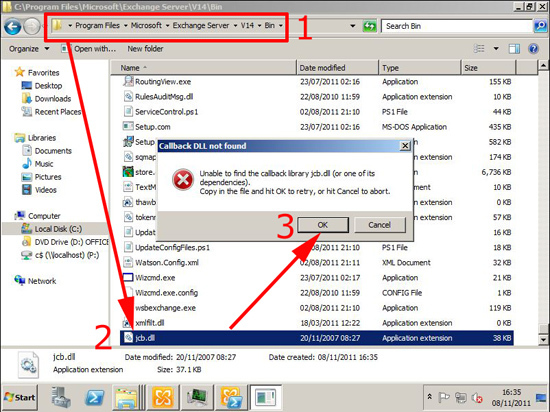Open Exchange Management Console taskbar icon
550x412 pixels.
(163, 397)
